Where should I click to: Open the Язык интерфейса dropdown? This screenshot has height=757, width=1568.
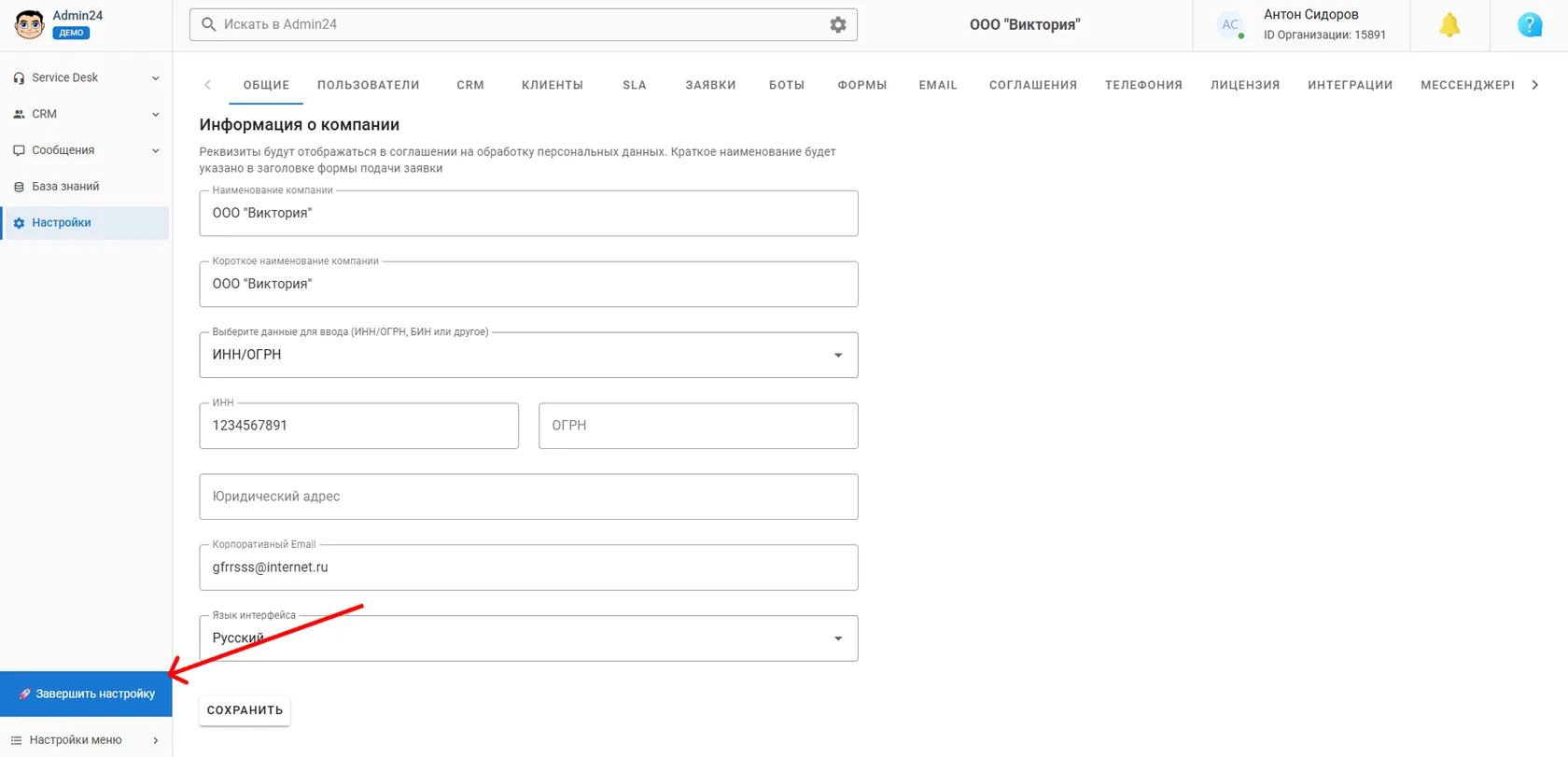[528, 638]
